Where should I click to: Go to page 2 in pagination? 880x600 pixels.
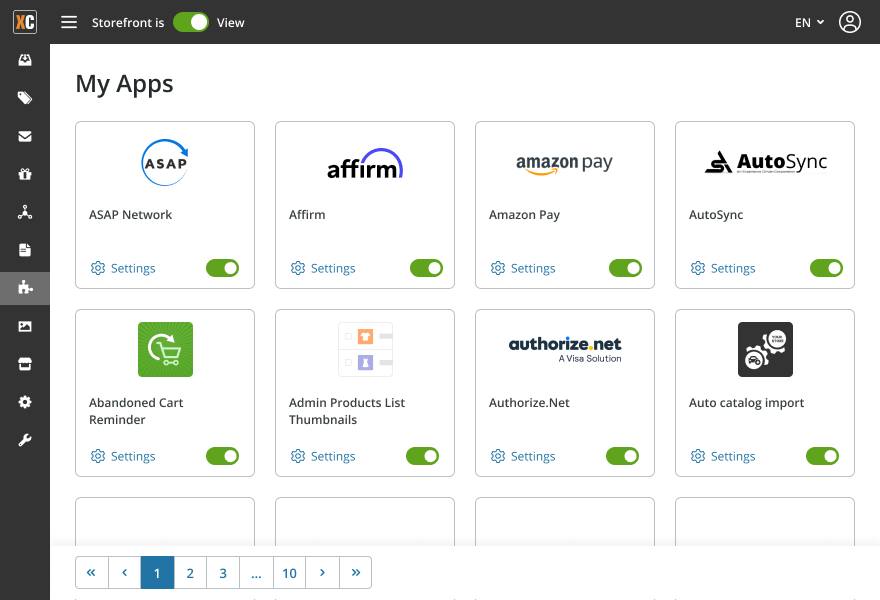pos(190,573)
